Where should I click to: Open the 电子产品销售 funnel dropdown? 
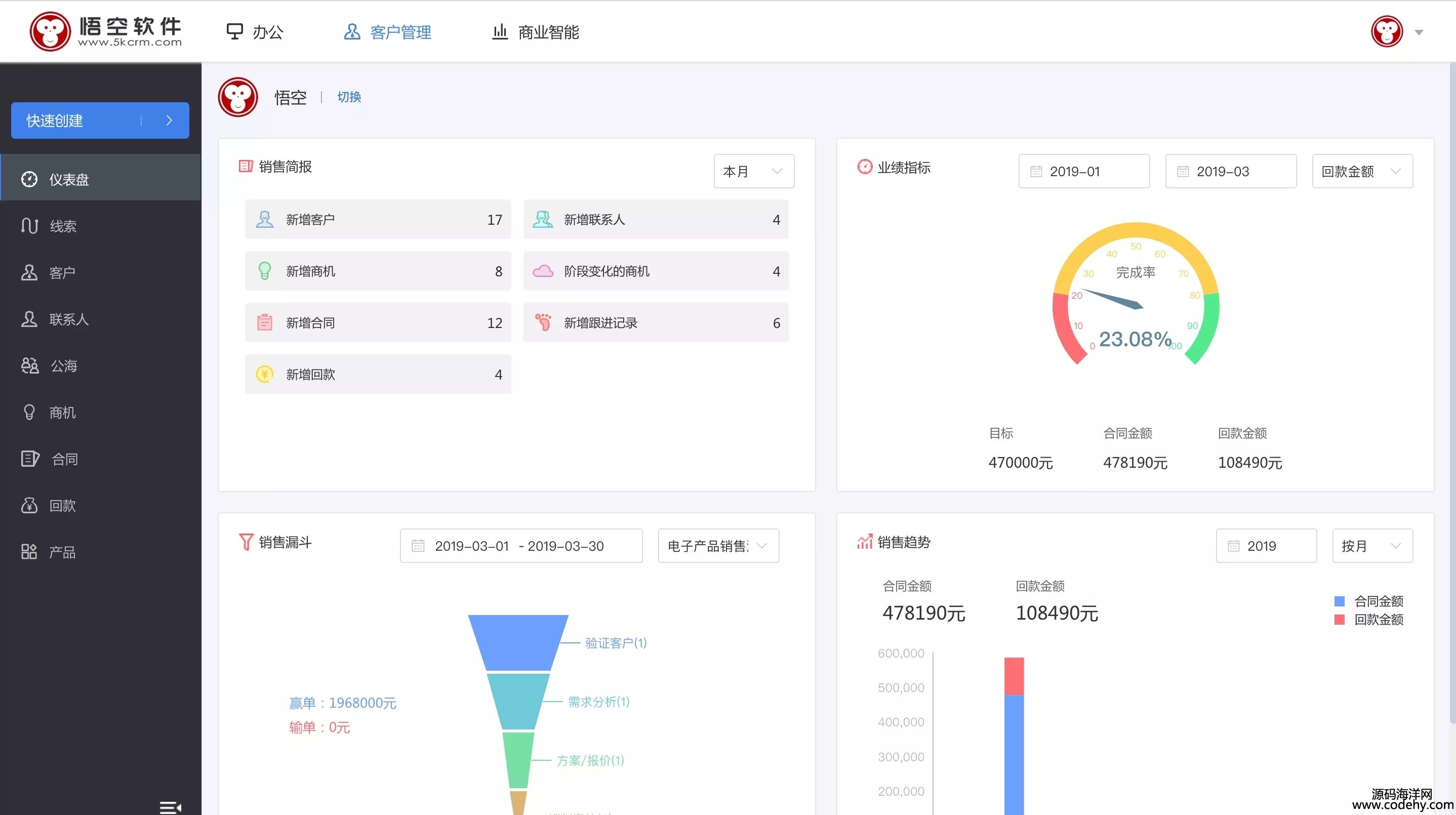point(718,546)
